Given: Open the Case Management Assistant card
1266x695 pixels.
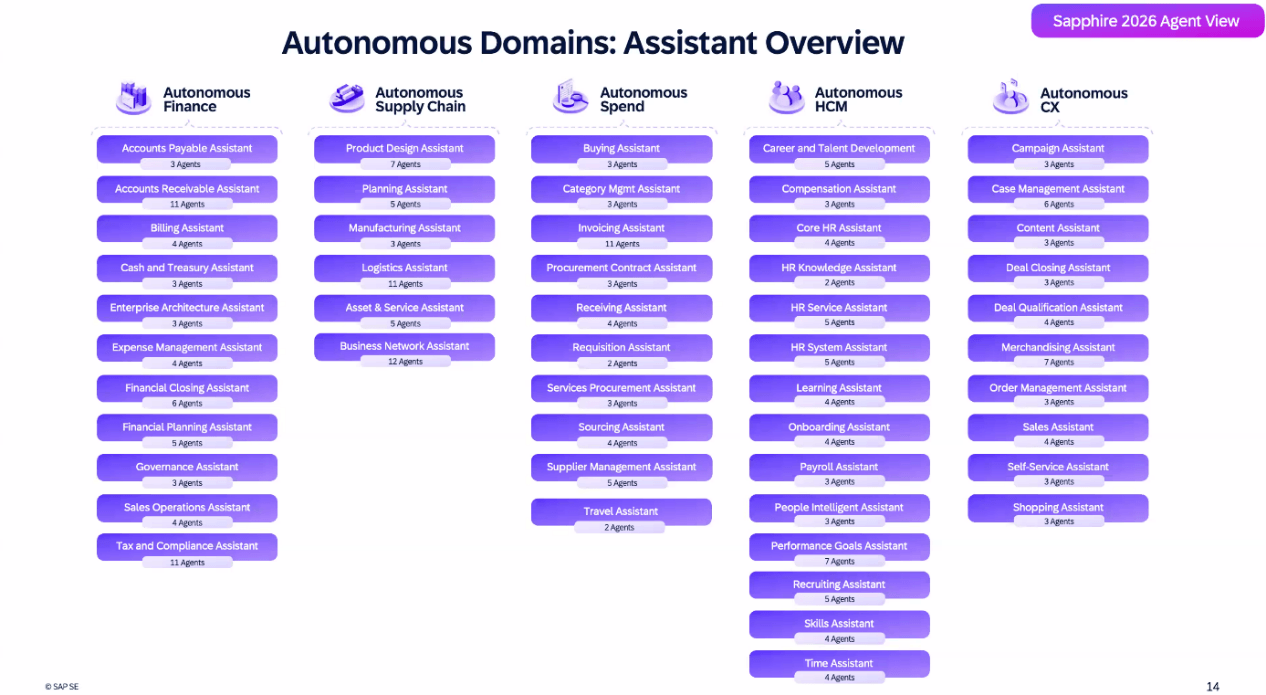Looking at the screenshot, I should pyautogui.click(x=1058, y=189).
